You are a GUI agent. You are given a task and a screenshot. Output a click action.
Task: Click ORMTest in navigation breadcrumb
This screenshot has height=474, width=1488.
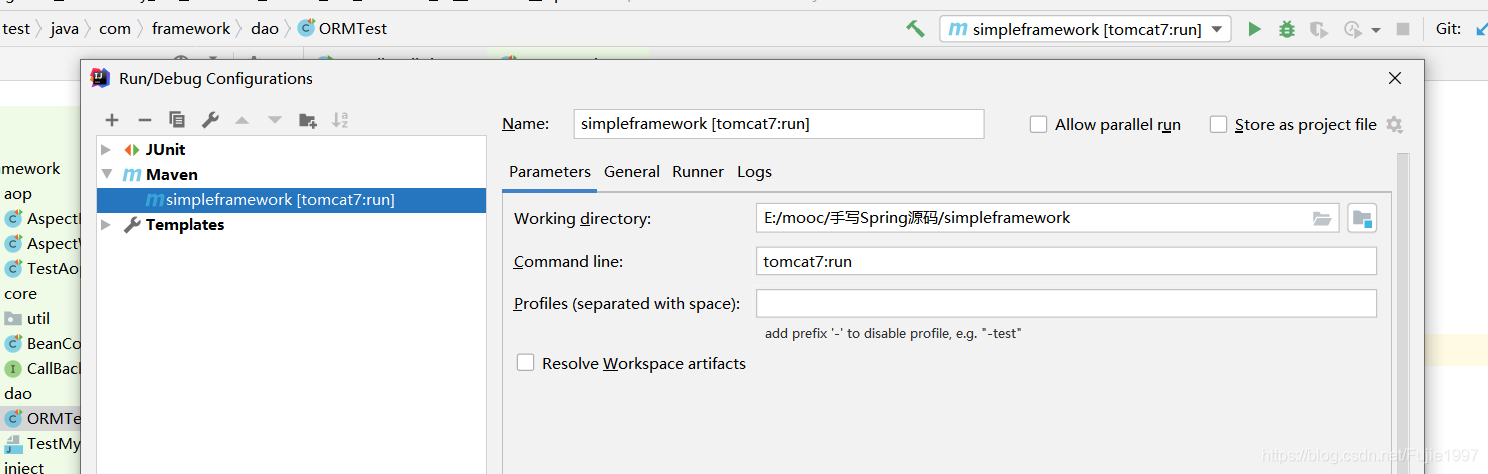point(353,28)
